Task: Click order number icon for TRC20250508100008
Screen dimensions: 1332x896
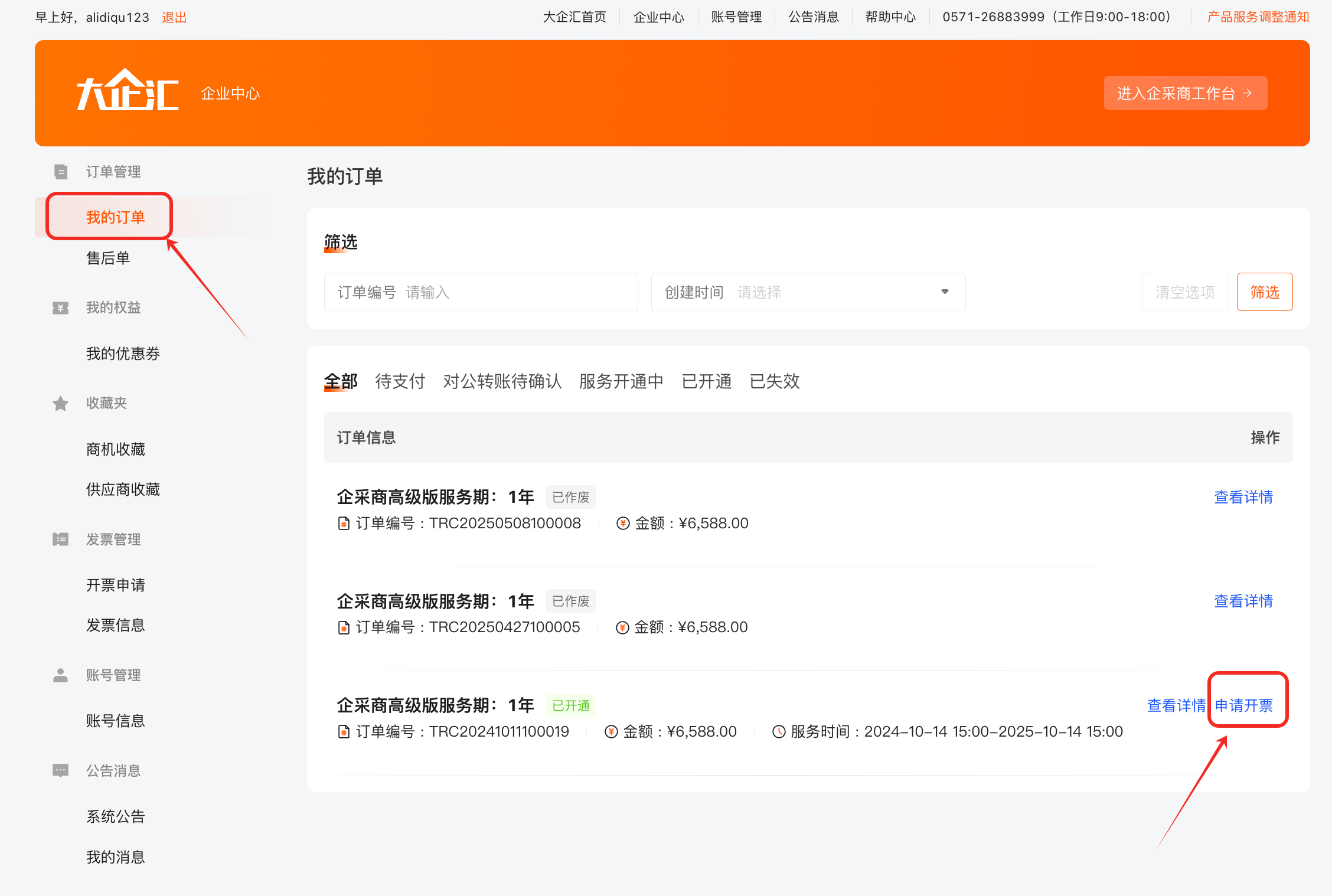Action: click(344, 524)
